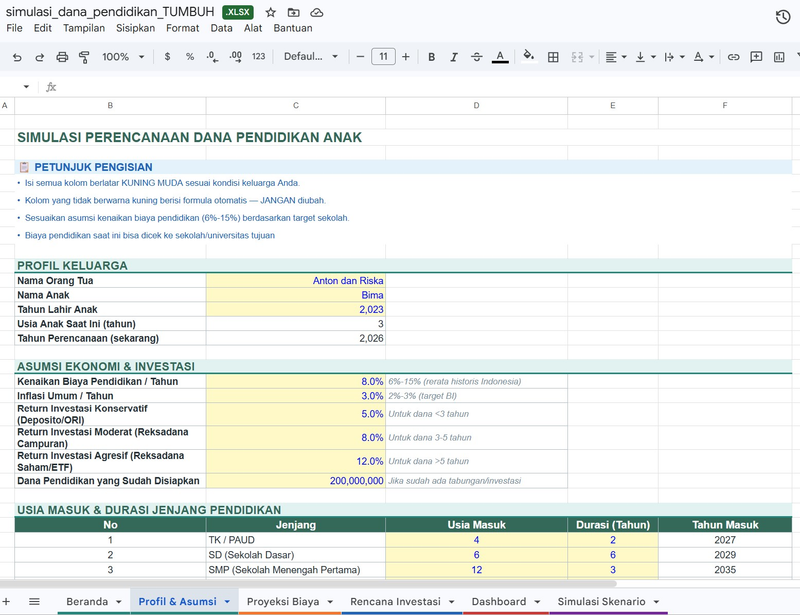
Task: Open the Bantuan menu
Action: [293, 28]
